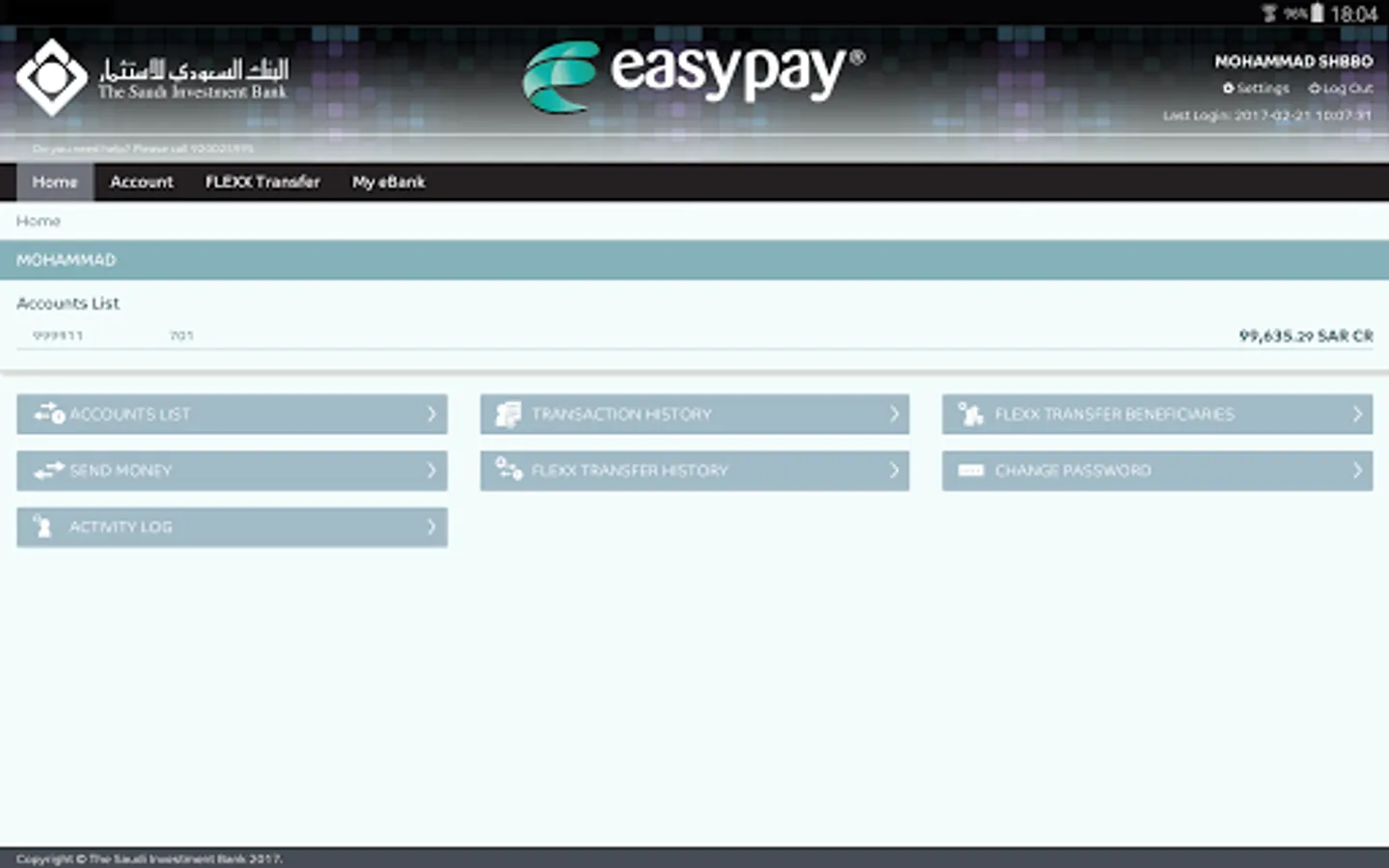This screenshot has height=868, width=1389.
Task: Click the copyright footer text
Action: 150,858
